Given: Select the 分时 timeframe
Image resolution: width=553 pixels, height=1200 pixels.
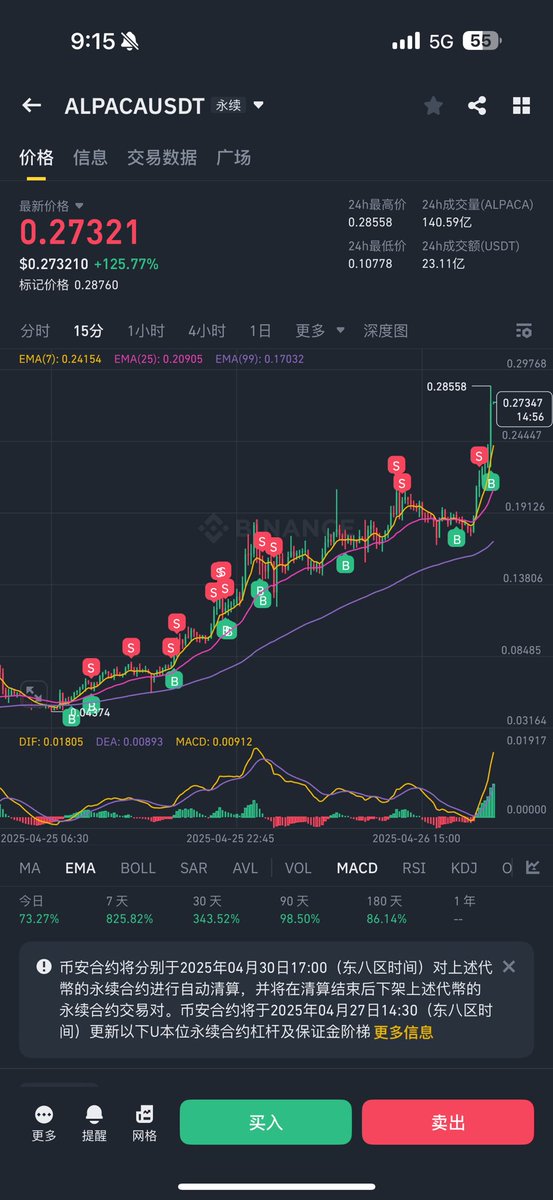Looking at the screenshot, I should coord(35,331).
